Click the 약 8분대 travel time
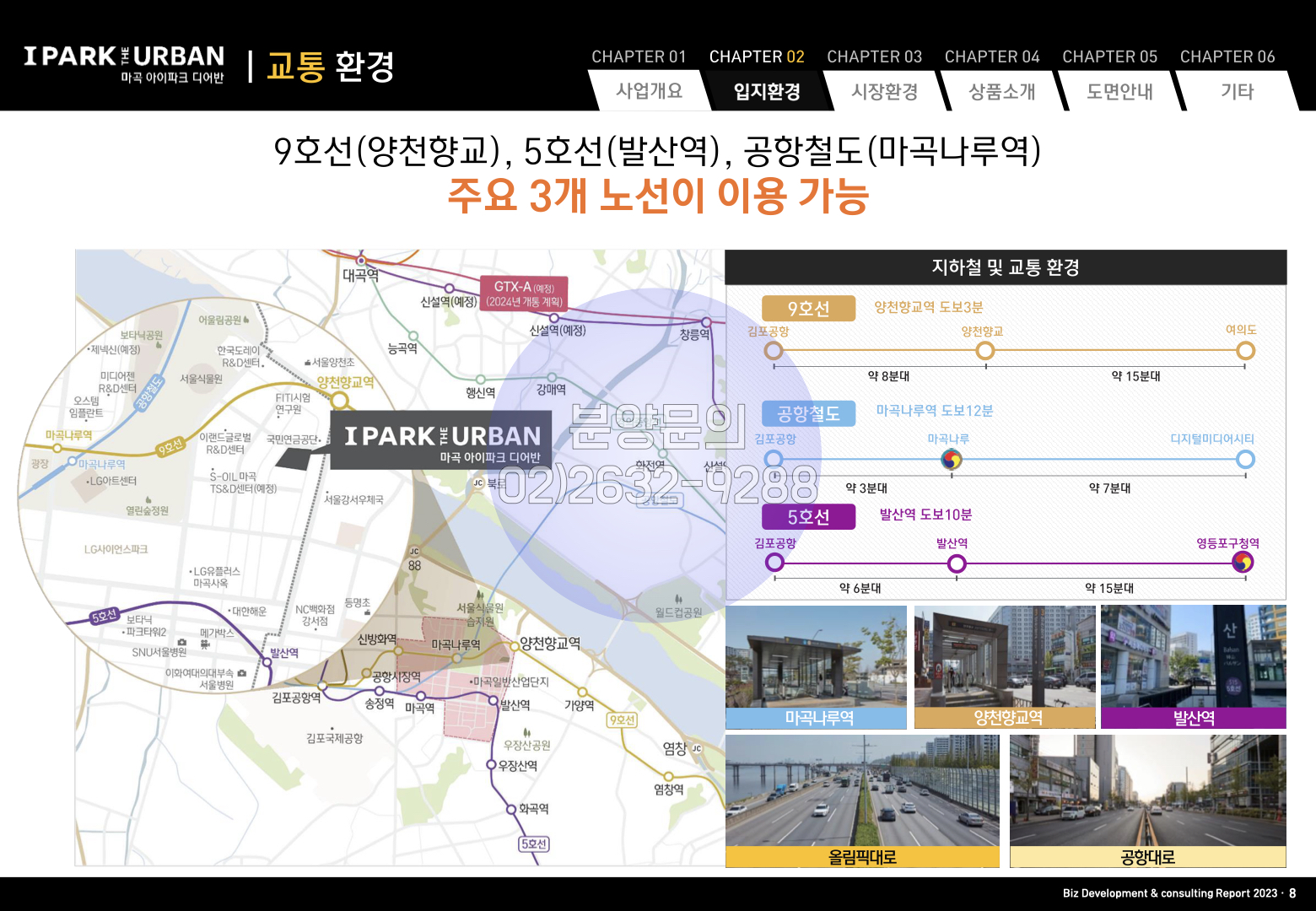 889,376
